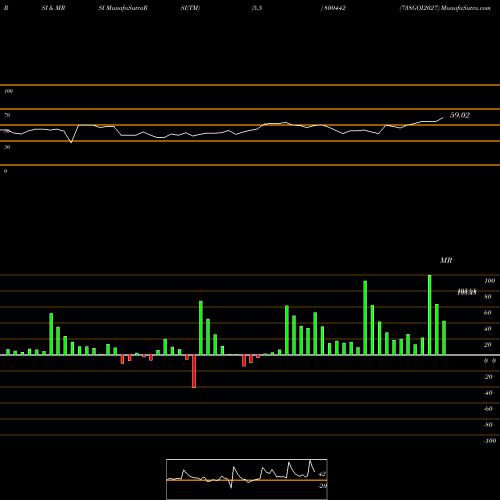Click the MR axis label -80
Screen dimensions: 500x500
[488, 425]
